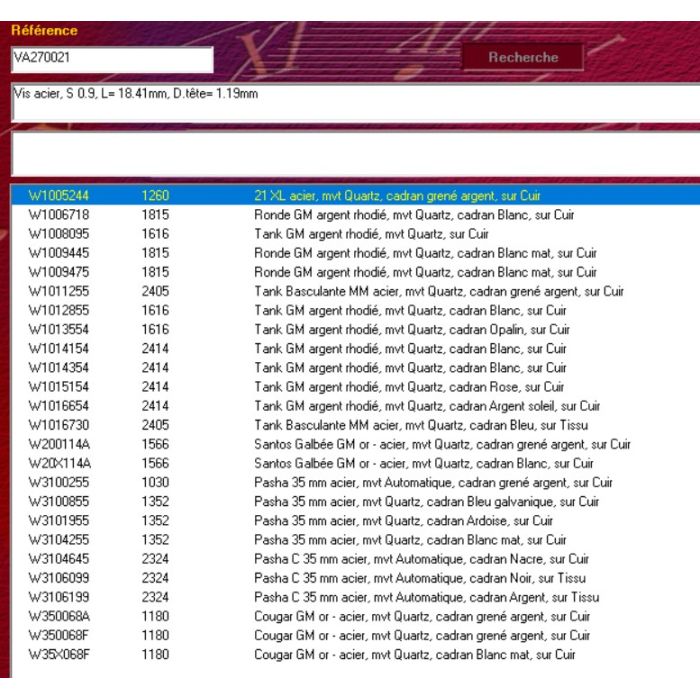Click 'Santos Galbée GM cadran Blanc' description
The width and height of the screenshot is (700, 700).
pyautogui.click(x=424, y=463)
